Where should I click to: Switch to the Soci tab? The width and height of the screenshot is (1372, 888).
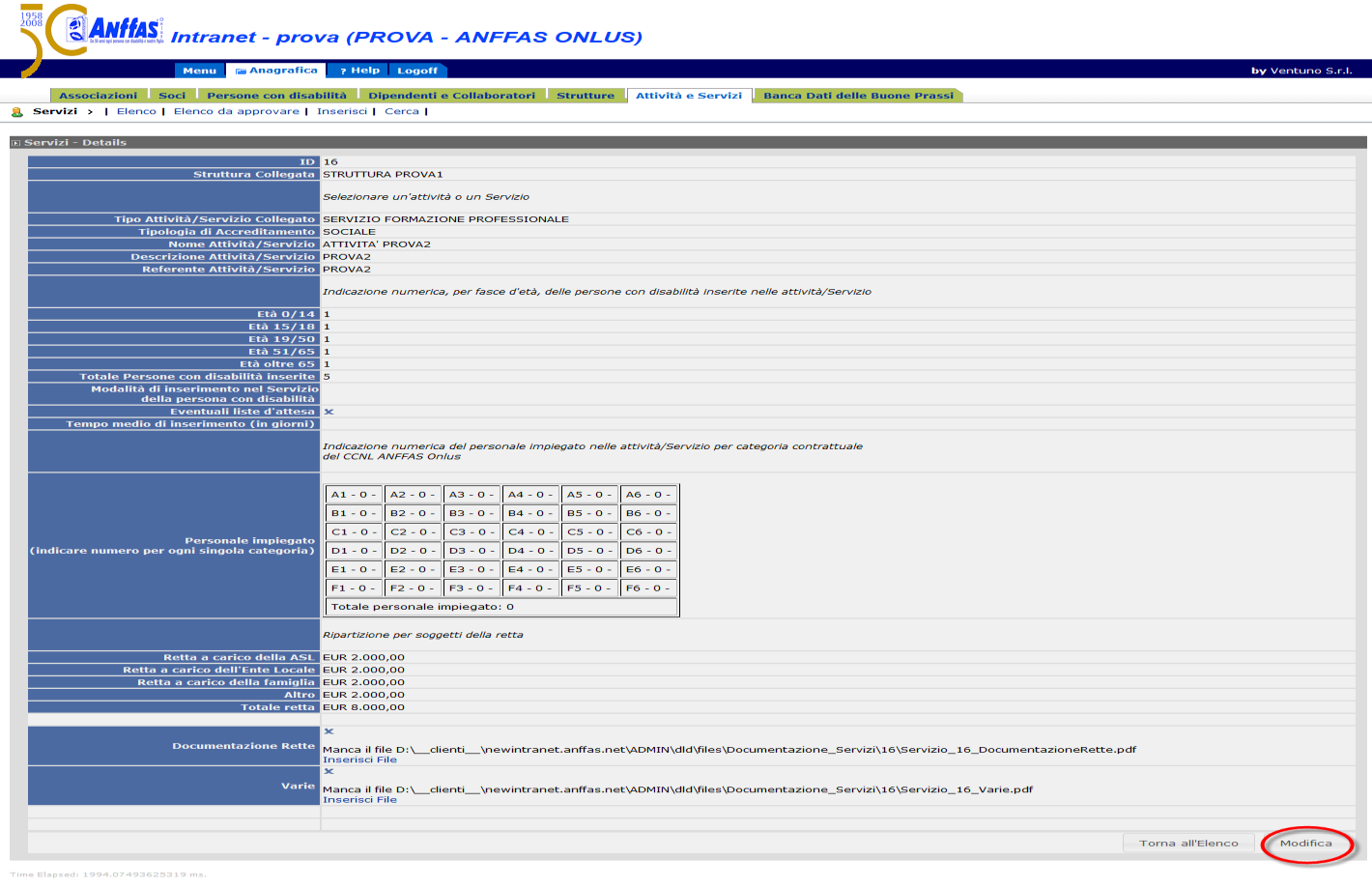[x=172, y=96]
